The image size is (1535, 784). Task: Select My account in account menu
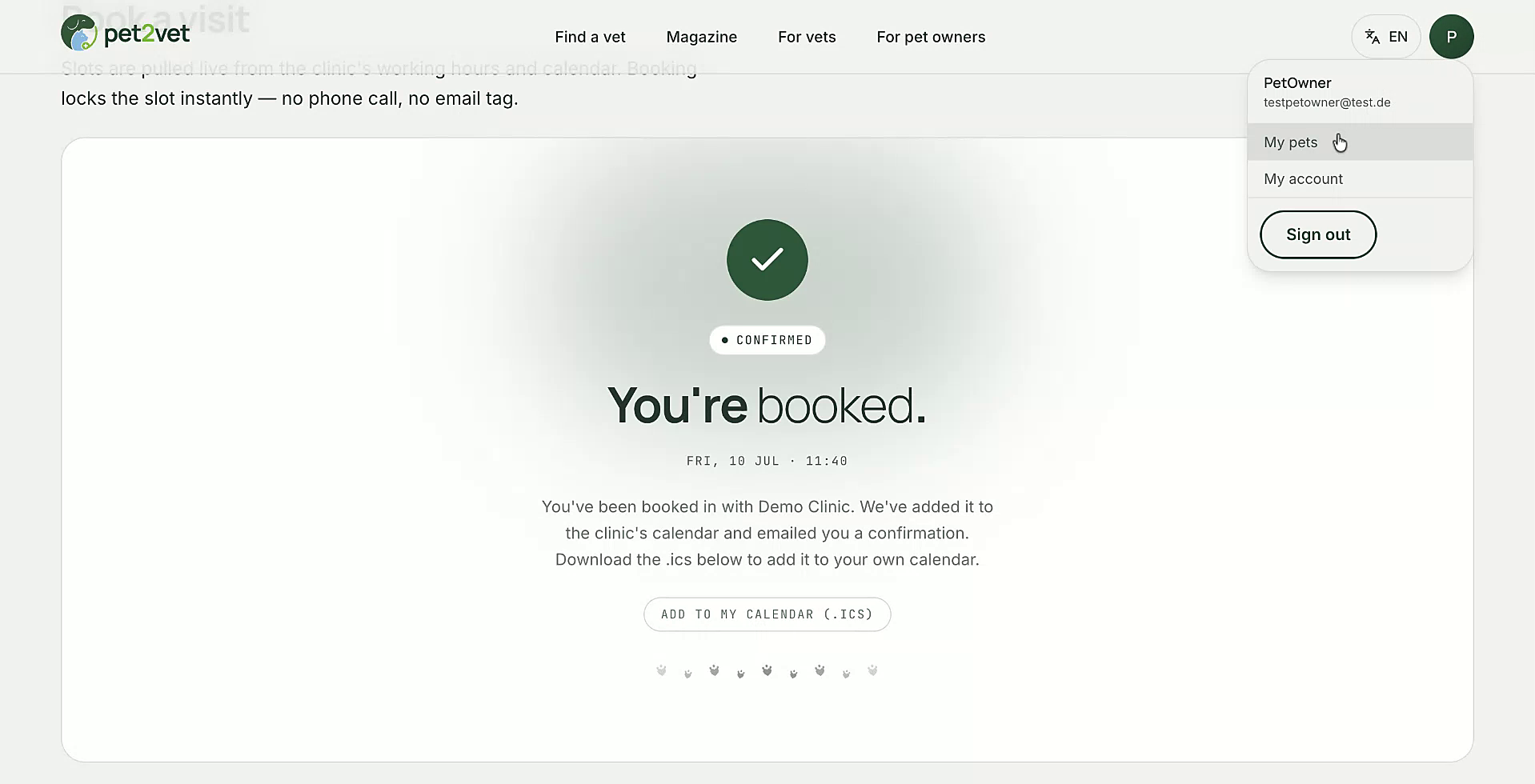pos(1360,179)
